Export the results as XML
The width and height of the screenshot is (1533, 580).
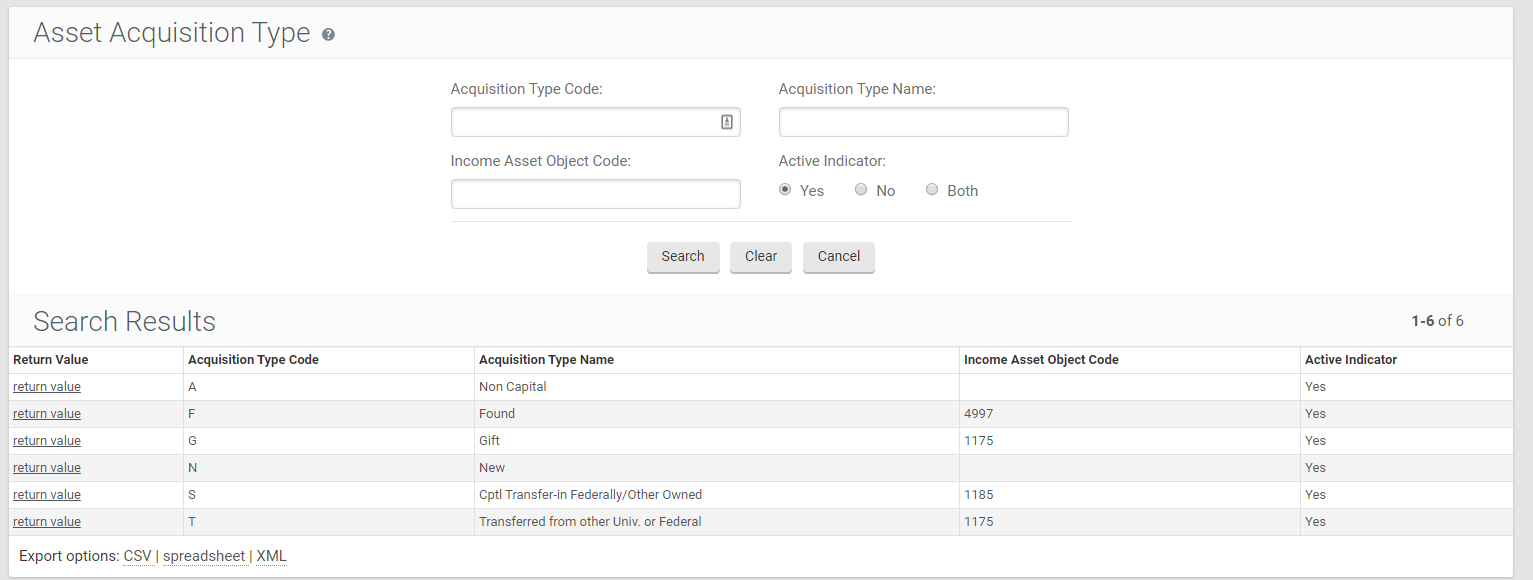click(x=271, y=556)
